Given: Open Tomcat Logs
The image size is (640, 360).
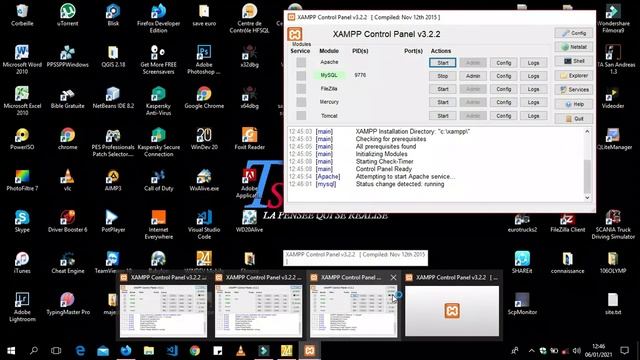Looking at the screenshot, I should tap(533, 116).
